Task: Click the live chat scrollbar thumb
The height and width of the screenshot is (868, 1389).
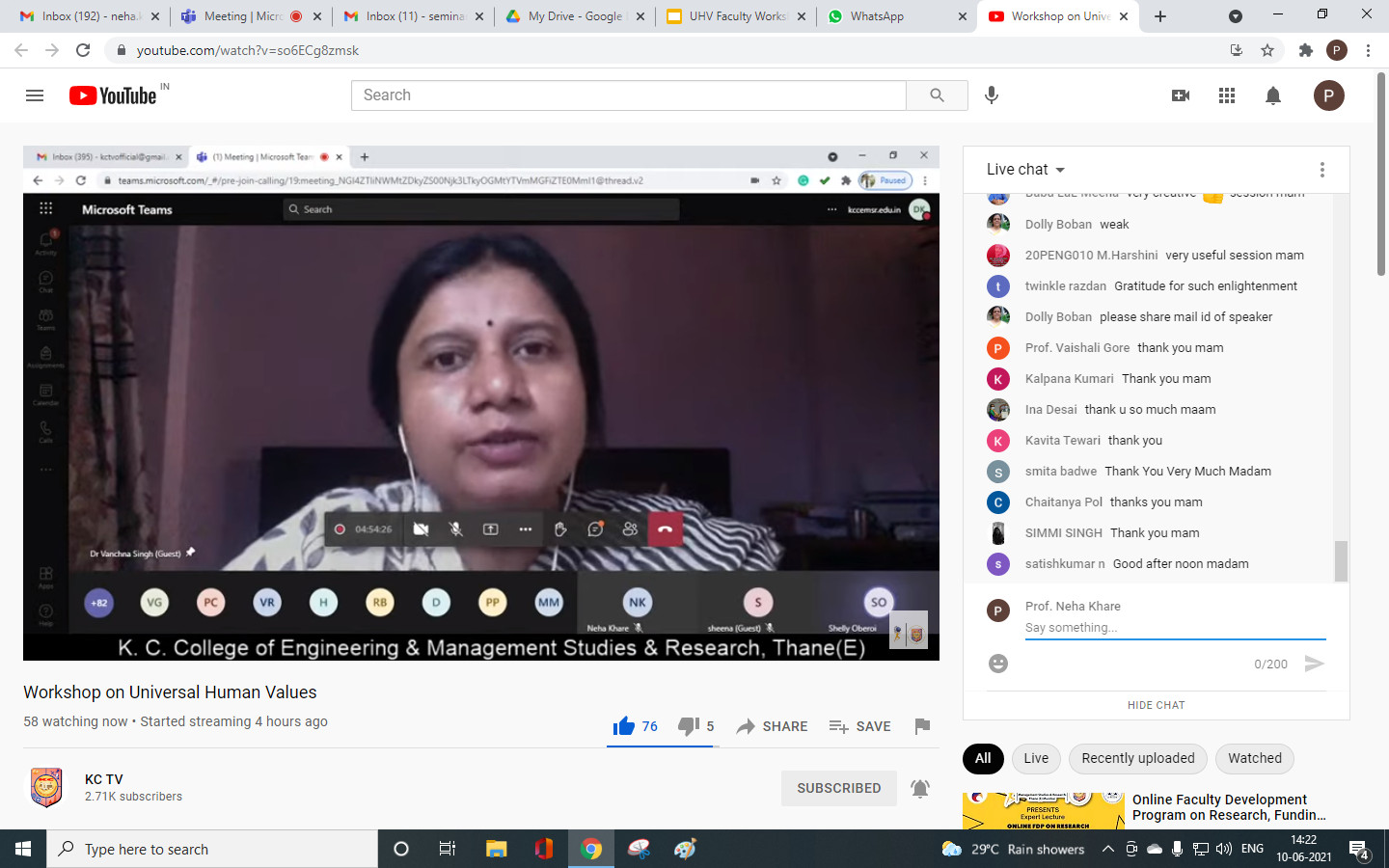Action: 1340,560
